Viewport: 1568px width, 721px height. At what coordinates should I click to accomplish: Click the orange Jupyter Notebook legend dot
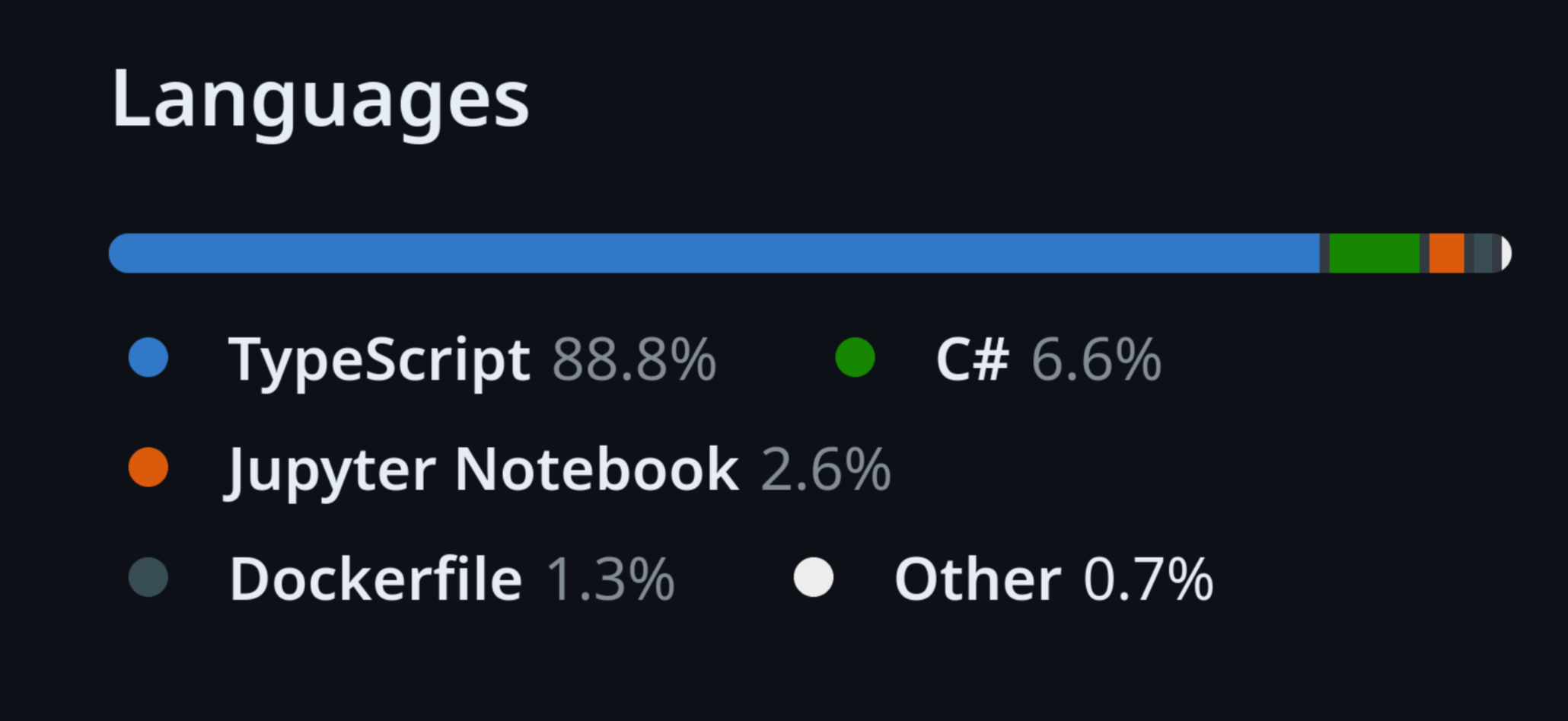(x=147, y=467)
